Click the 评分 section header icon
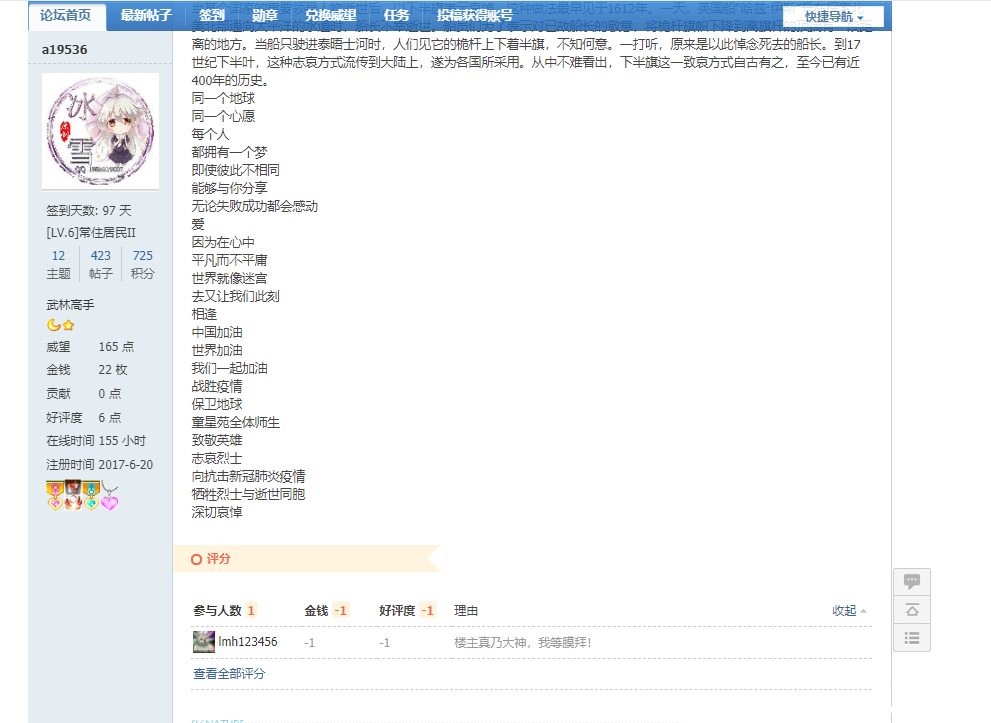This screenshot has height=723, width=991. click(196, 559)
